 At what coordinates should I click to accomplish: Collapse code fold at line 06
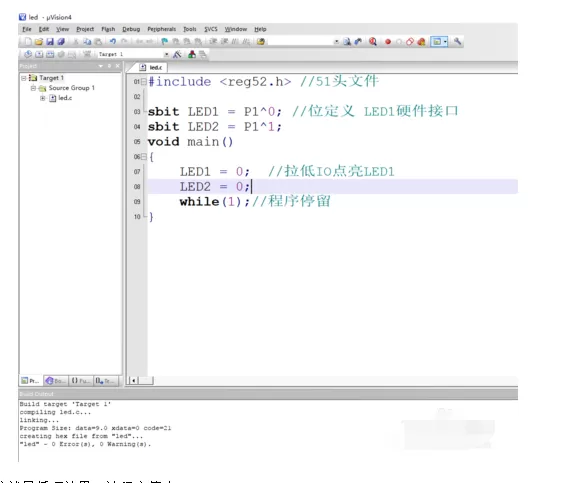[144, 157]
